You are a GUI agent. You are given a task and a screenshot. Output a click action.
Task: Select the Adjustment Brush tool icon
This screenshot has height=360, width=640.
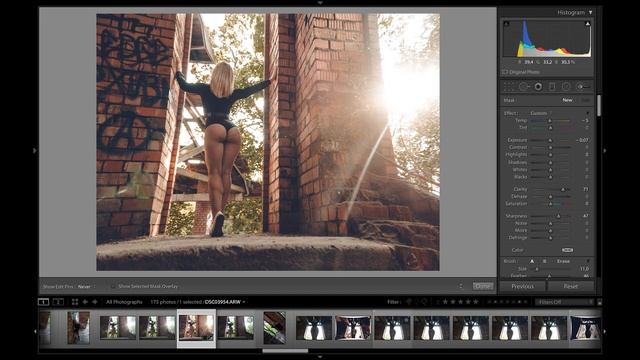tap(583, 87)
